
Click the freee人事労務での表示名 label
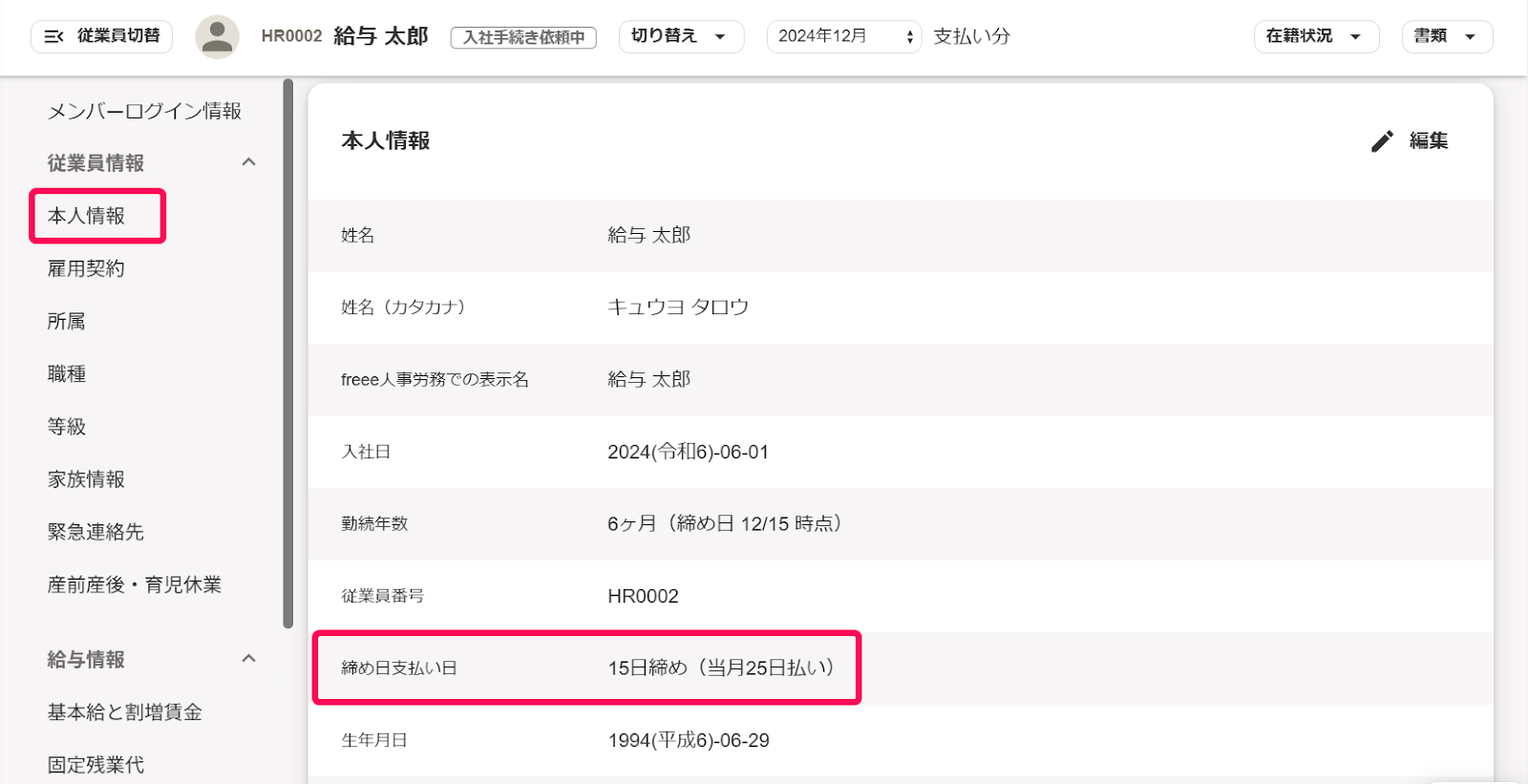point(435,380)
